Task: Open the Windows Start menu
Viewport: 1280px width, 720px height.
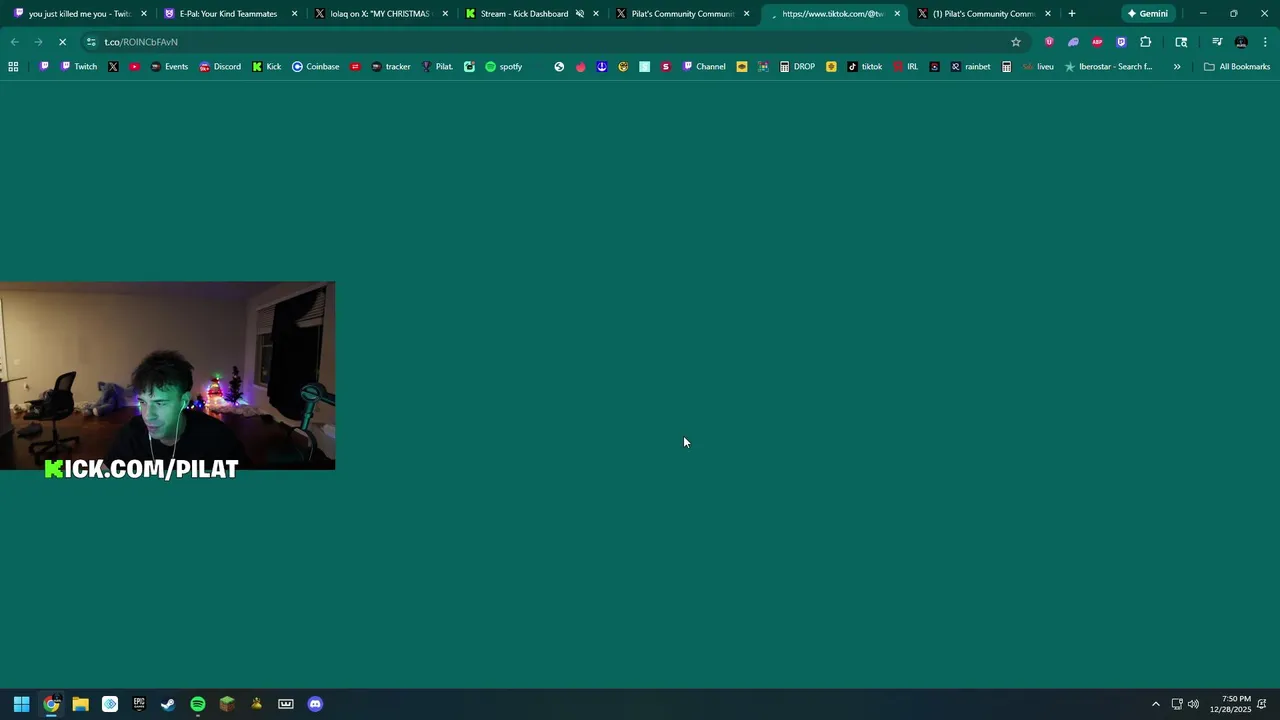Action: click(21, 704)
